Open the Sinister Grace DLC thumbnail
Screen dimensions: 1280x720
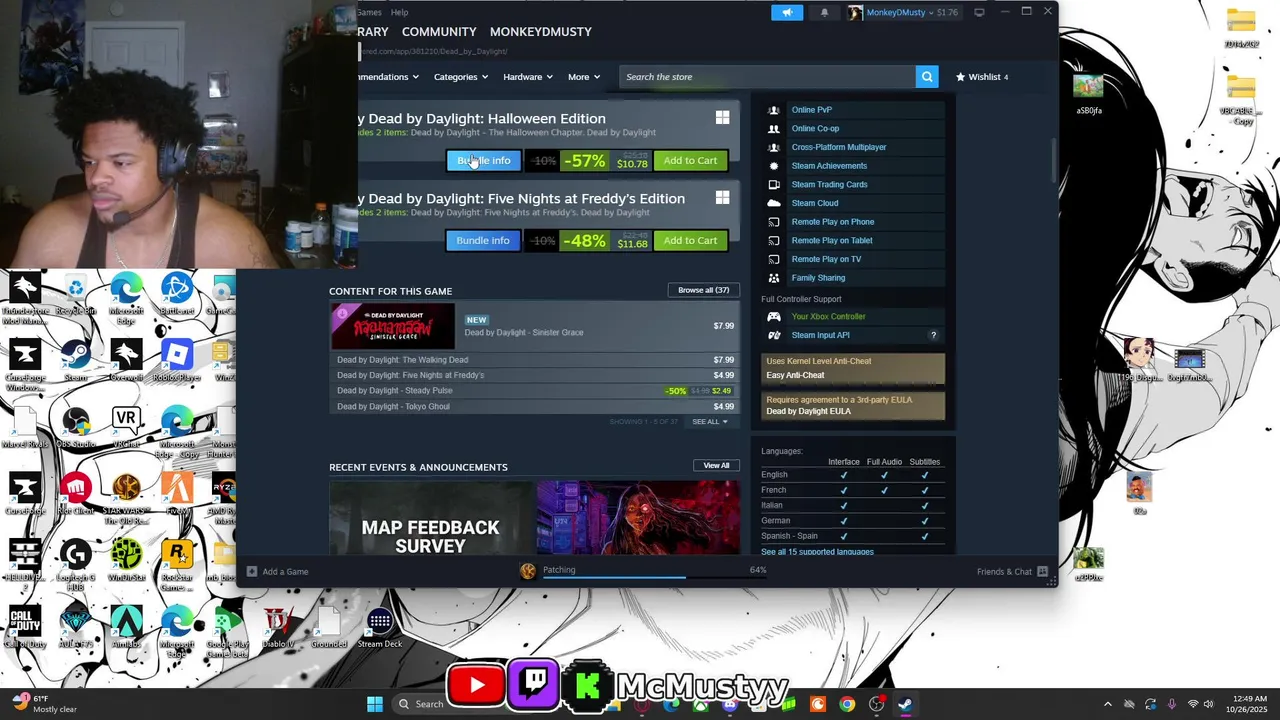[x=392, y=326]
